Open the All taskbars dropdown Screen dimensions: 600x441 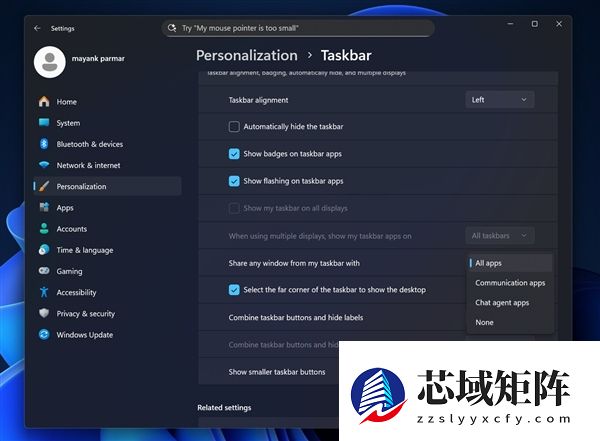(x=500, y=236)
